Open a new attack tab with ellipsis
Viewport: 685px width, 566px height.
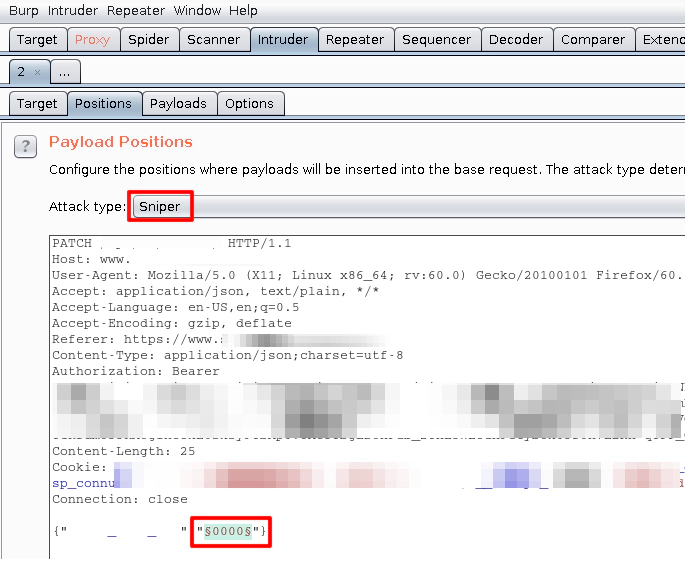coord(64,72)
